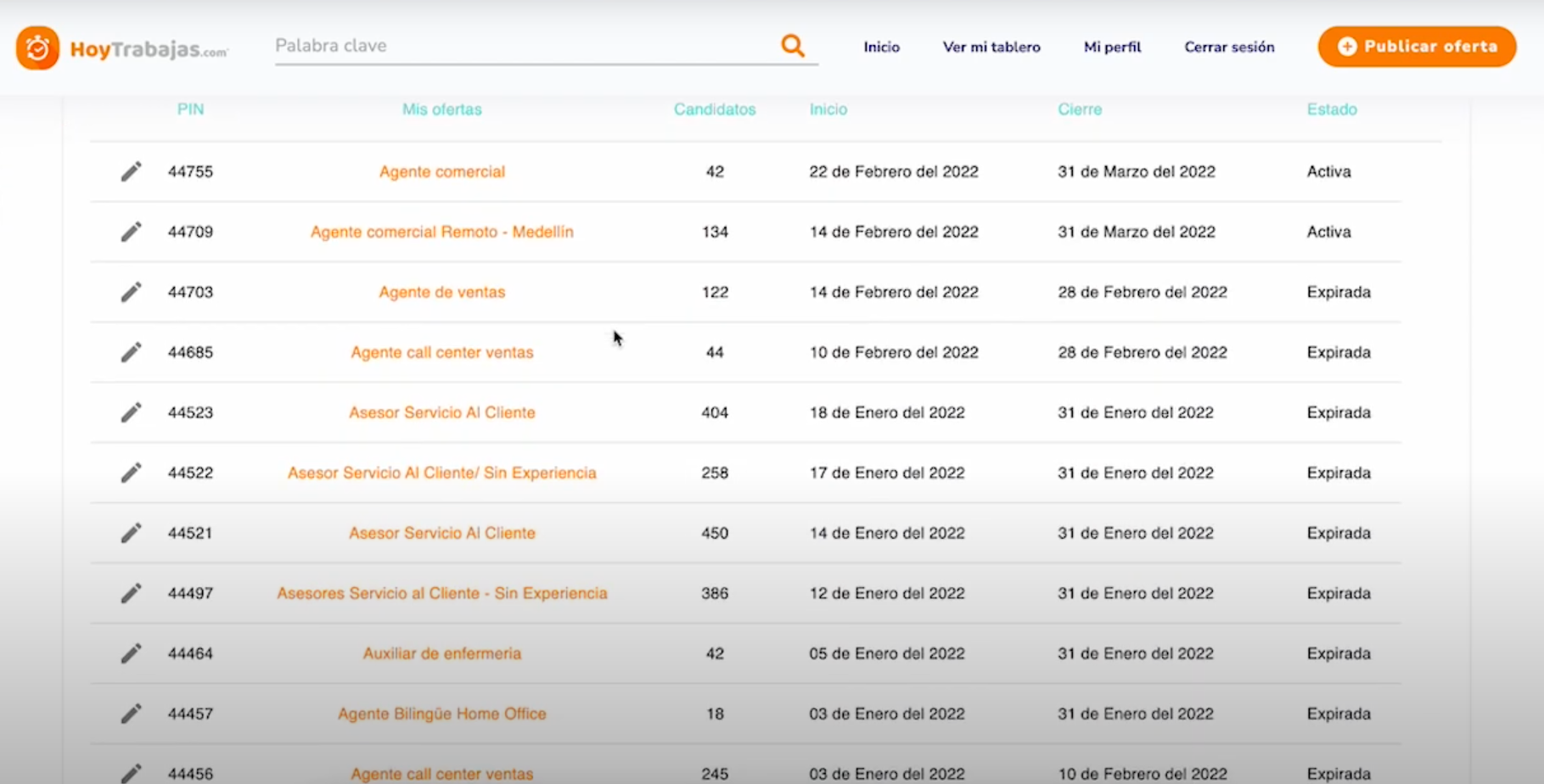
Task: Open Agente Bilingüe Home Office offer
Action: (441, 714)
